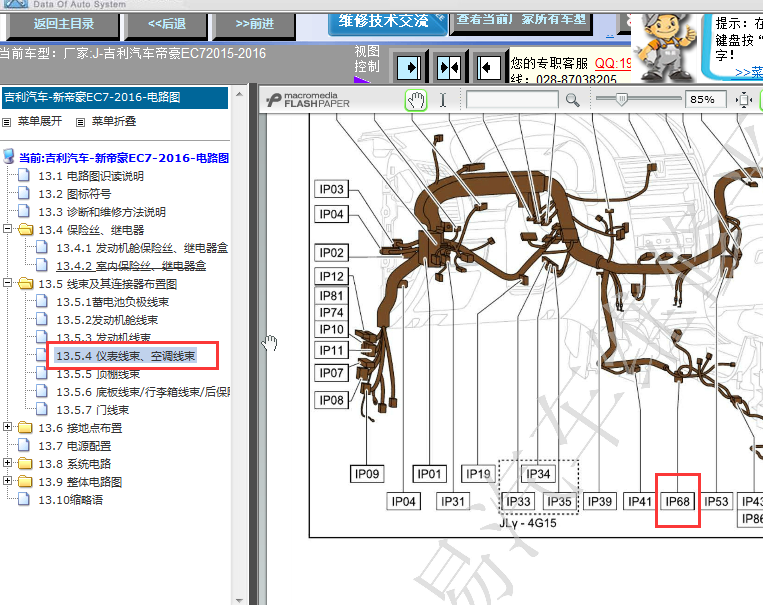Screen dimensions: 763x605
Task: Click the Macromedia FlashPaper logo
Action: coord(308,100)
